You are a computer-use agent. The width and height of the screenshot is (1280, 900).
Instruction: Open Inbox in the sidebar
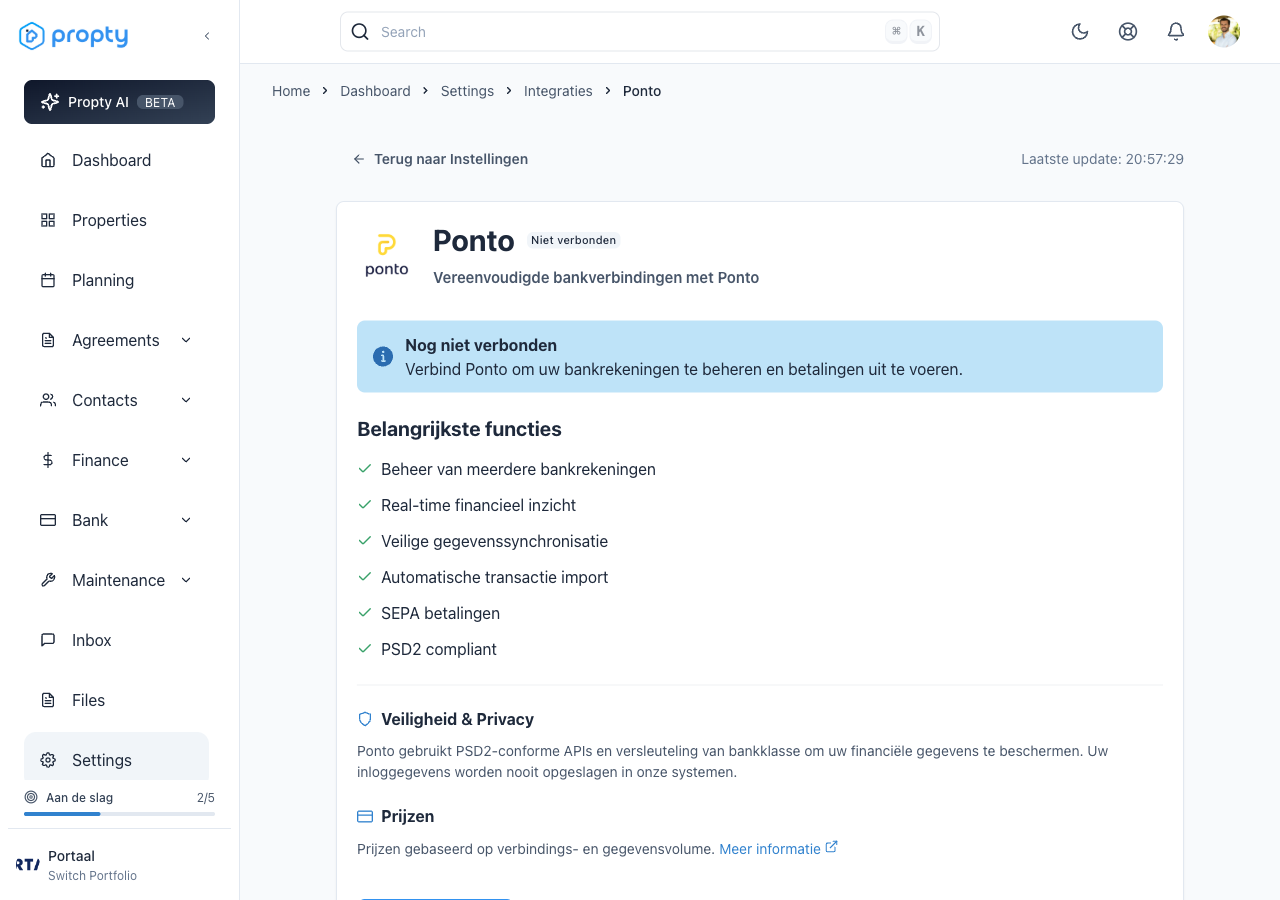point(116,640)
